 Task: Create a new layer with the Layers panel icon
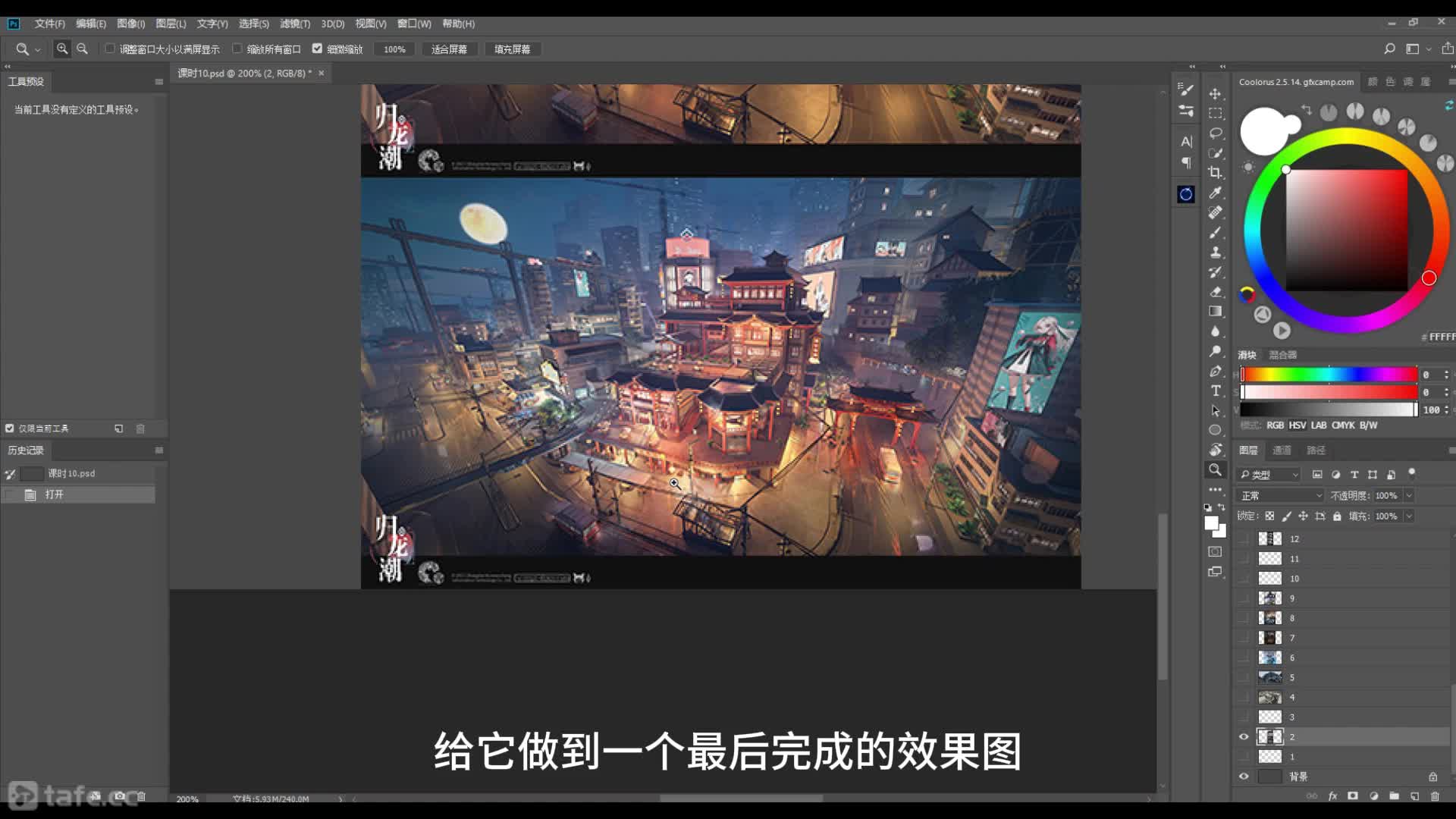1414,796
